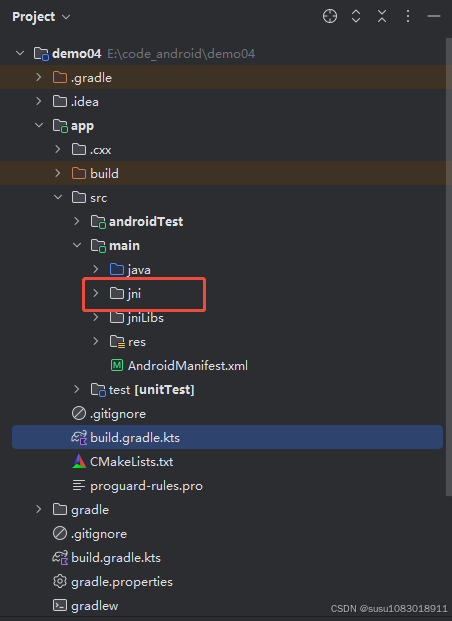Expand the jni folder
Image resolution: width=452 pixels, height=621 pixels.
tap(95, 293)
